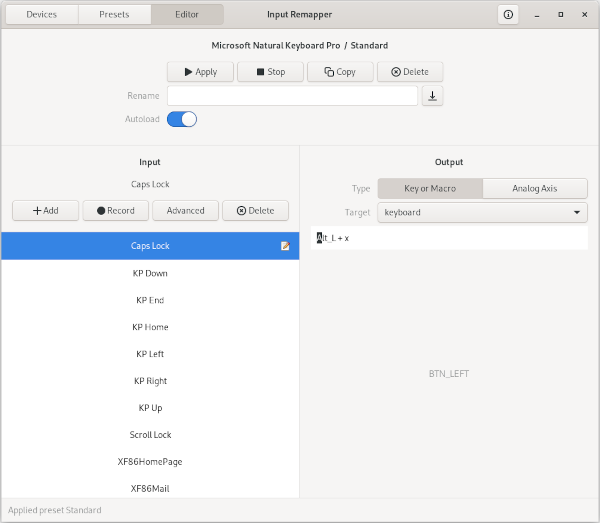
Task: Delete the Standard preset
Action: pyautogui.click(x=409, y=72)
